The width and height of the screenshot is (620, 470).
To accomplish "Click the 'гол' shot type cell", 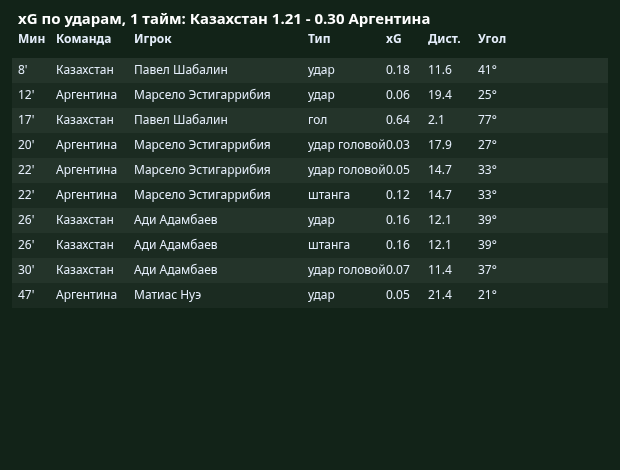I will coord(318,120).
